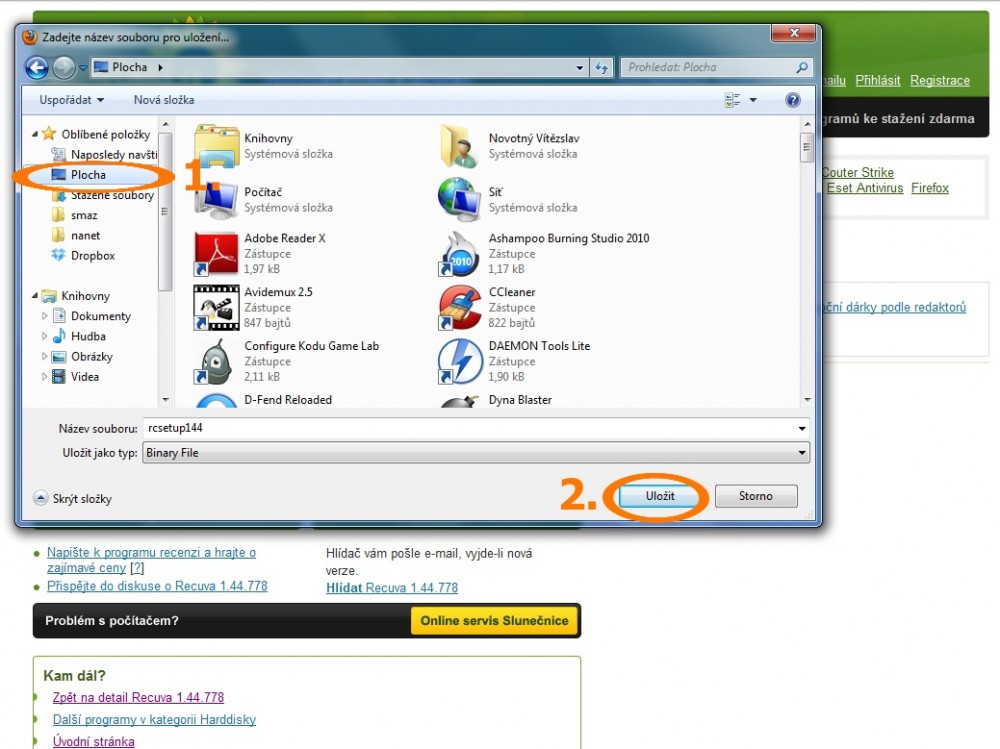Cancel with the Storno button
The width and height of the screenshot is (1000, 749).
coord(755,496)
